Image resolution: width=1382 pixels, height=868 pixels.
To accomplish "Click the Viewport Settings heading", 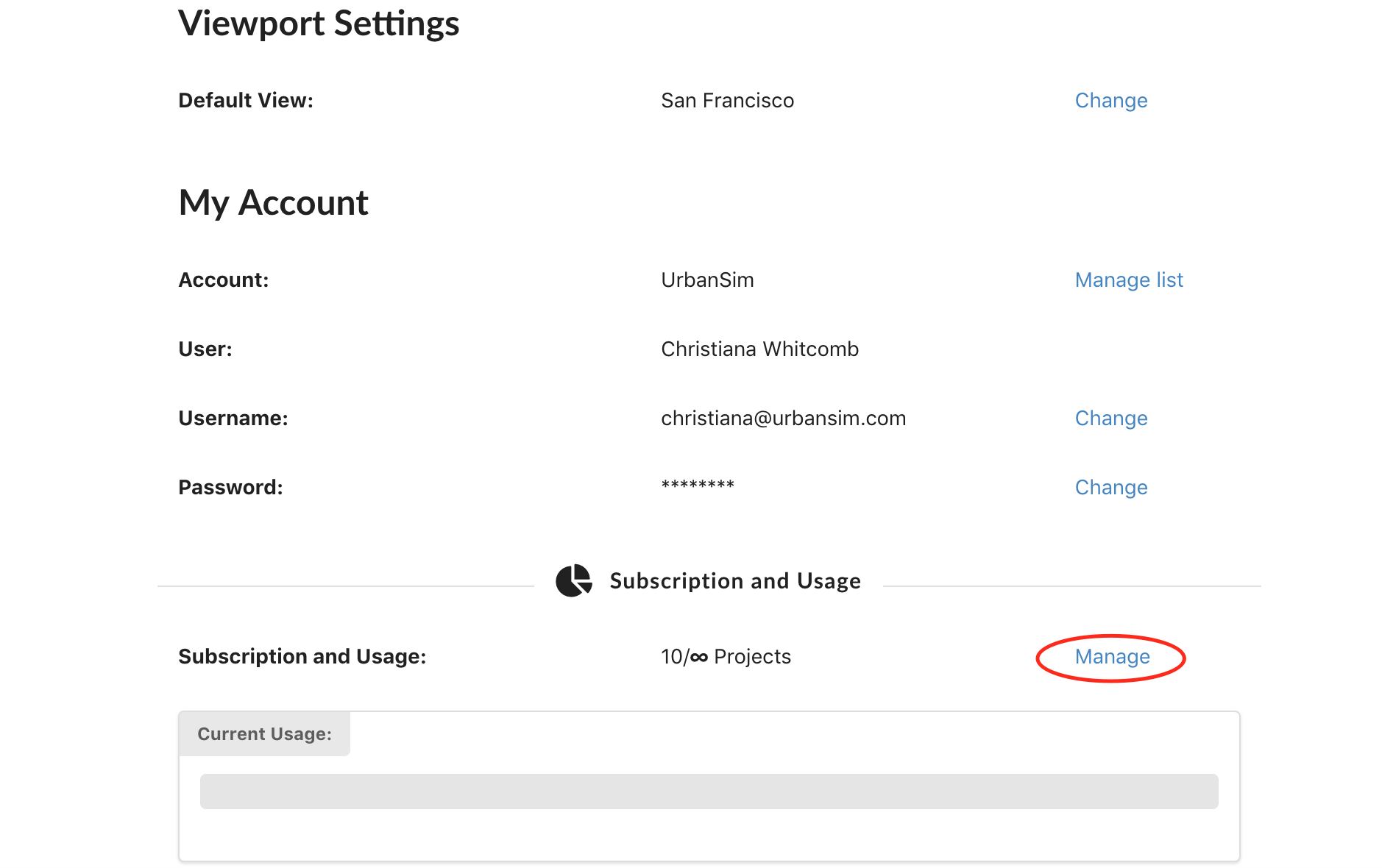I will click(319, 24).
